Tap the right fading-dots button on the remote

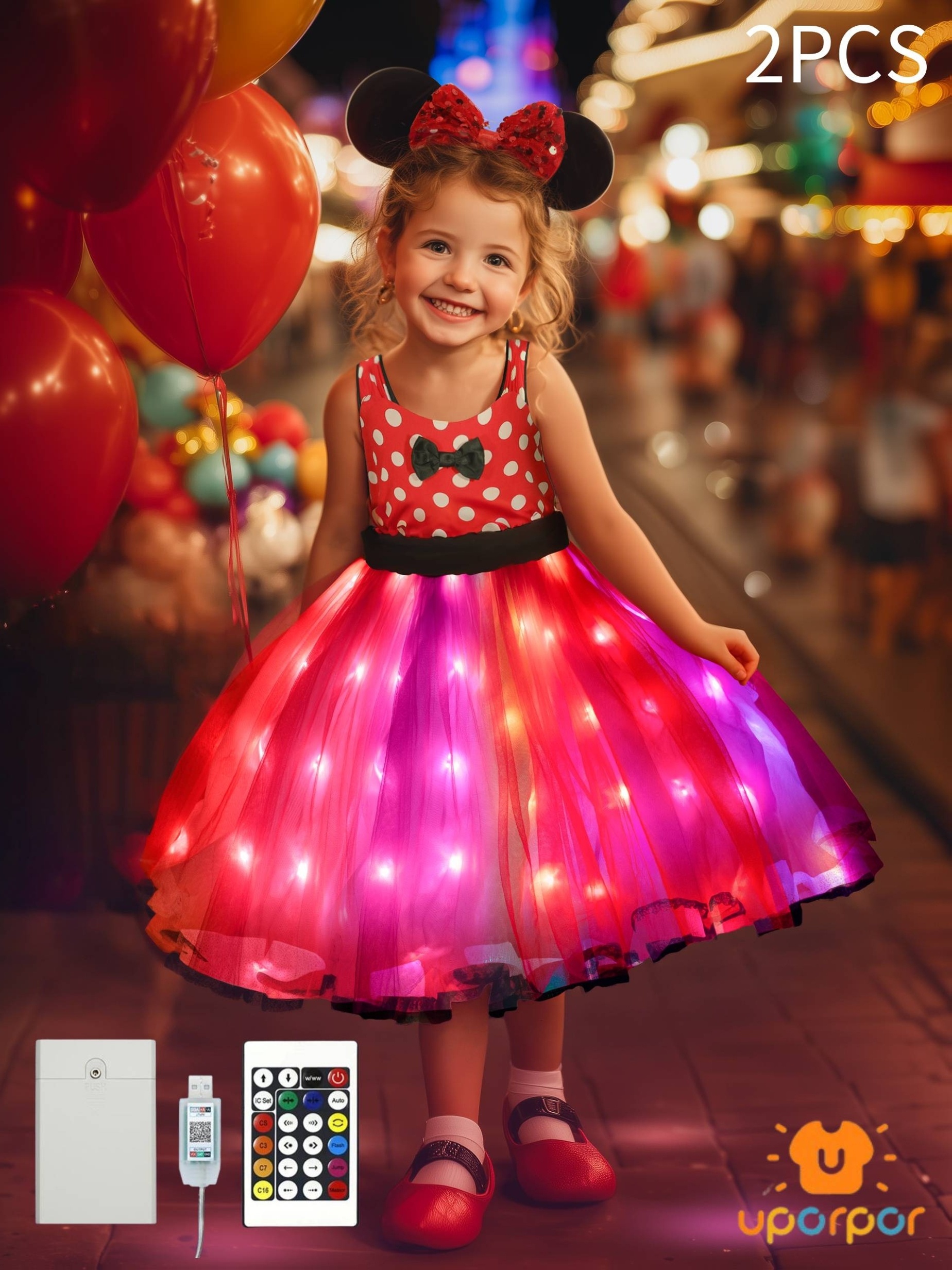(x=313, y=1190)
